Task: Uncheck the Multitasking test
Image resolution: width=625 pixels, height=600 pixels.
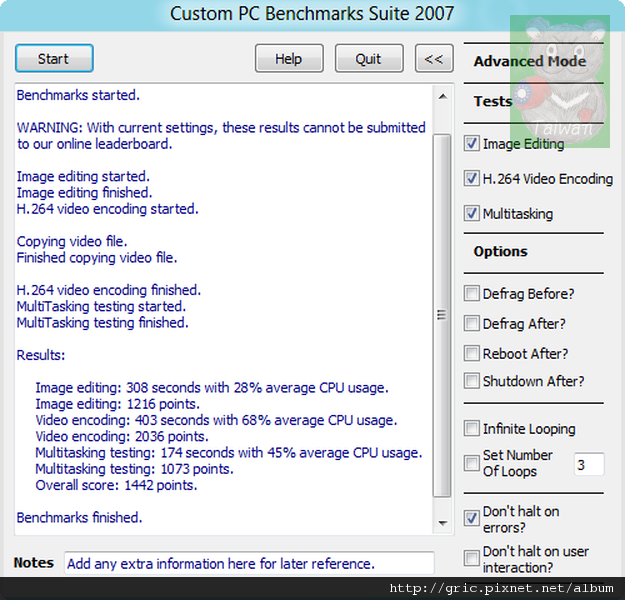Action: [x=472, y=213]
